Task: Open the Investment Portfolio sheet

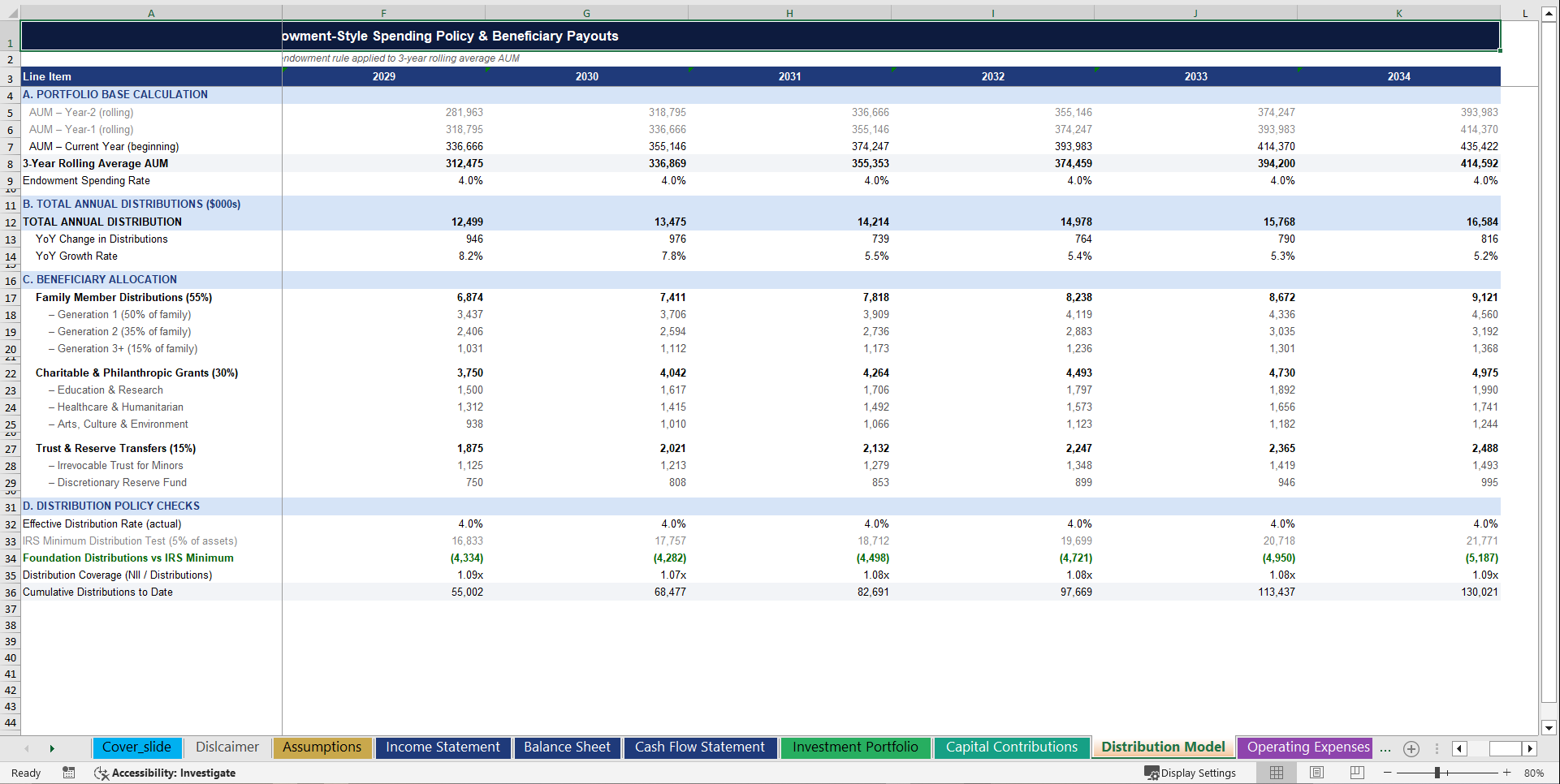Action: [855, 747]
